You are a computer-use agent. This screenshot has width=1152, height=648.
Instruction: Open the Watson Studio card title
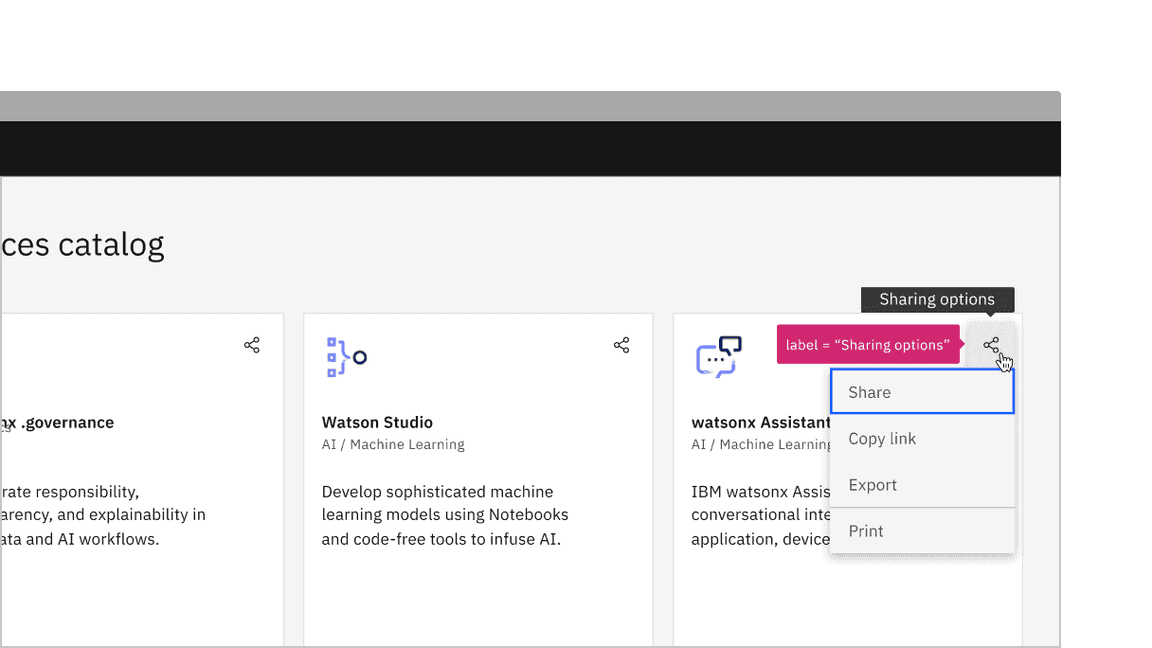point(377,422)
